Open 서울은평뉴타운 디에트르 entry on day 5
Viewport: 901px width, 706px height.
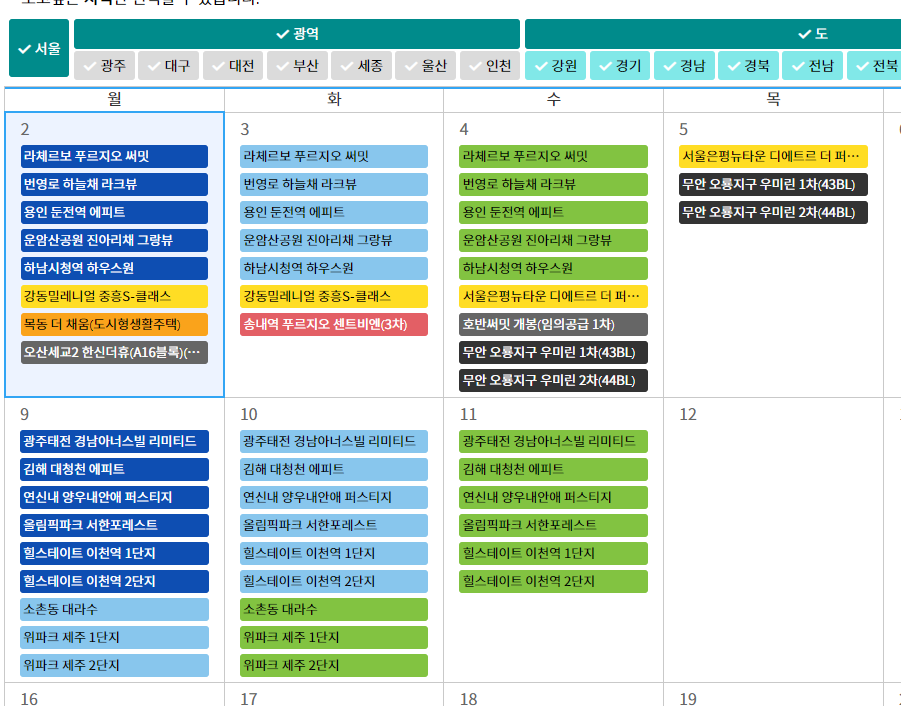coord(773,156)
